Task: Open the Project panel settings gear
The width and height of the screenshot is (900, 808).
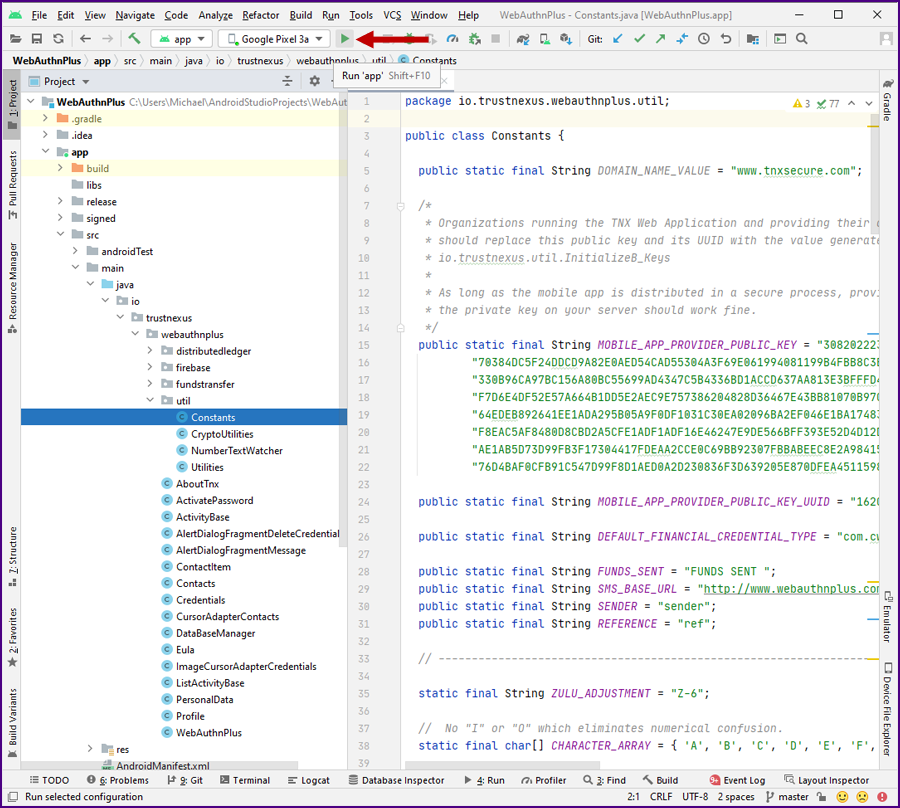Action: pyautogui.click(x=314, y=81)
